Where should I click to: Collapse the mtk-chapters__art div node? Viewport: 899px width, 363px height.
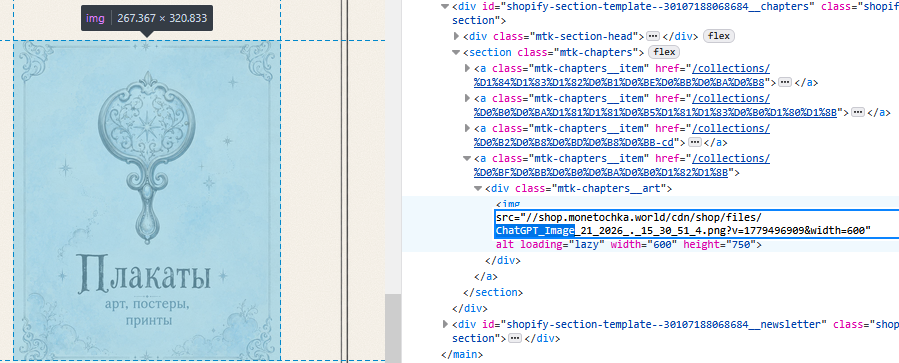tap(478, 188)
